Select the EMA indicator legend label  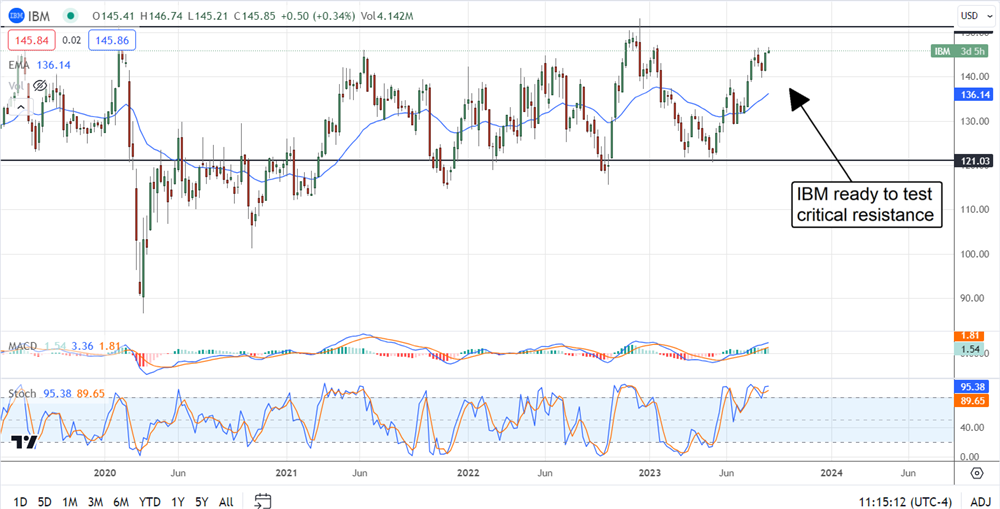pos(19,64)
